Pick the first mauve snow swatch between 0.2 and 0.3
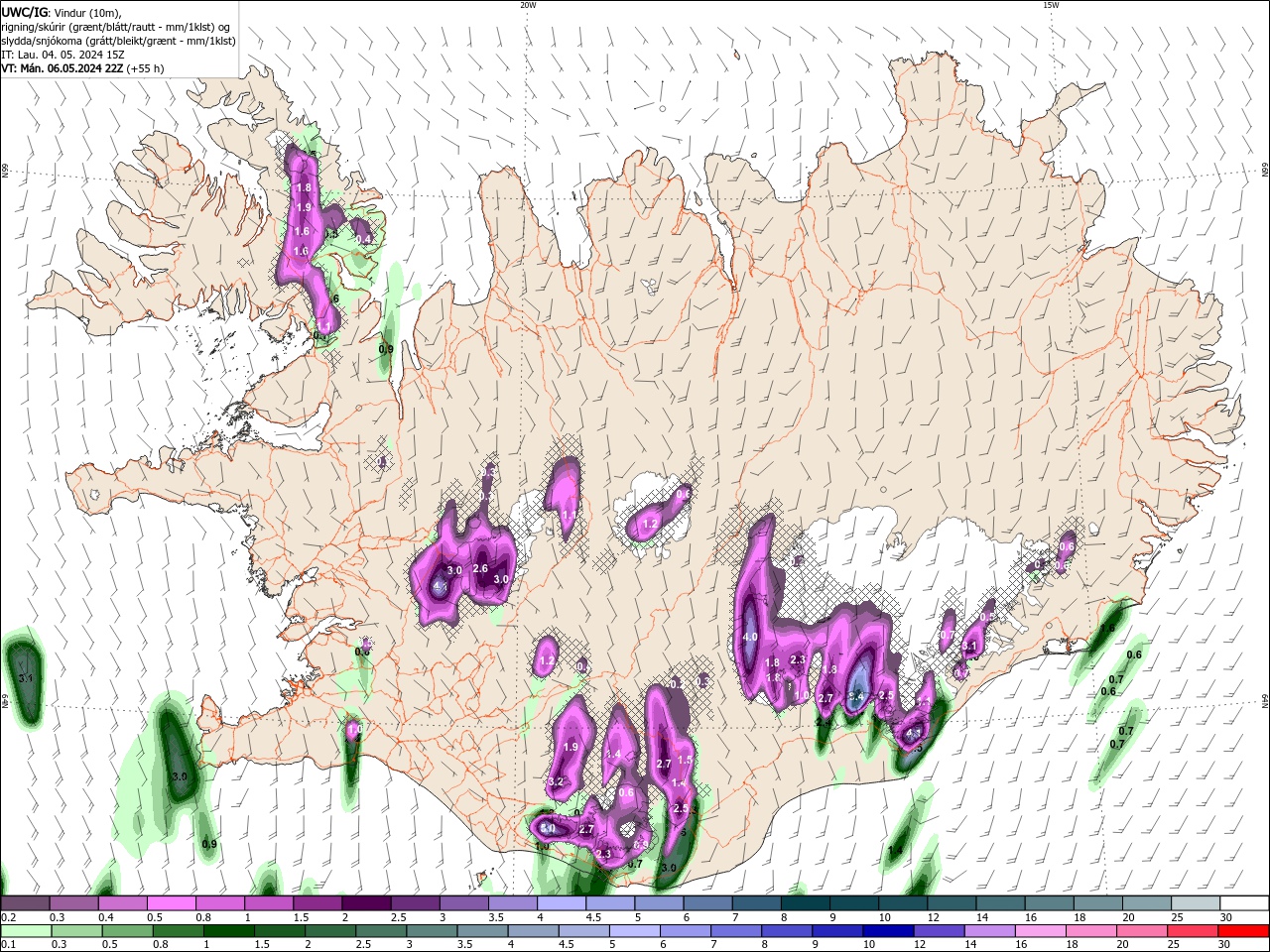 coord(25,903)
